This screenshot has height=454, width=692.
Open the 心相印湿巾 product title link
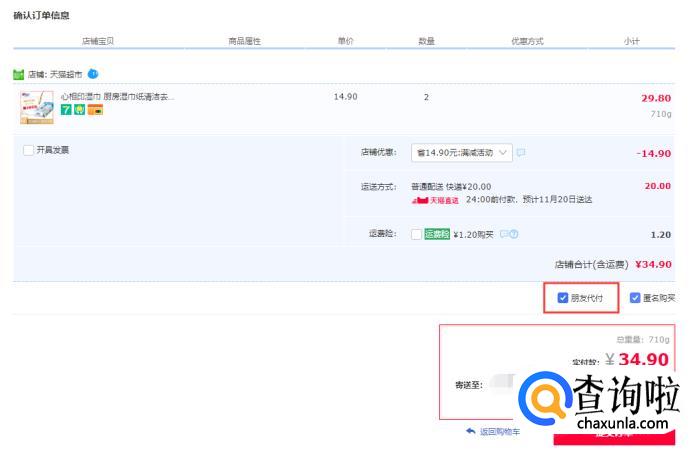(x=118, y=97)
